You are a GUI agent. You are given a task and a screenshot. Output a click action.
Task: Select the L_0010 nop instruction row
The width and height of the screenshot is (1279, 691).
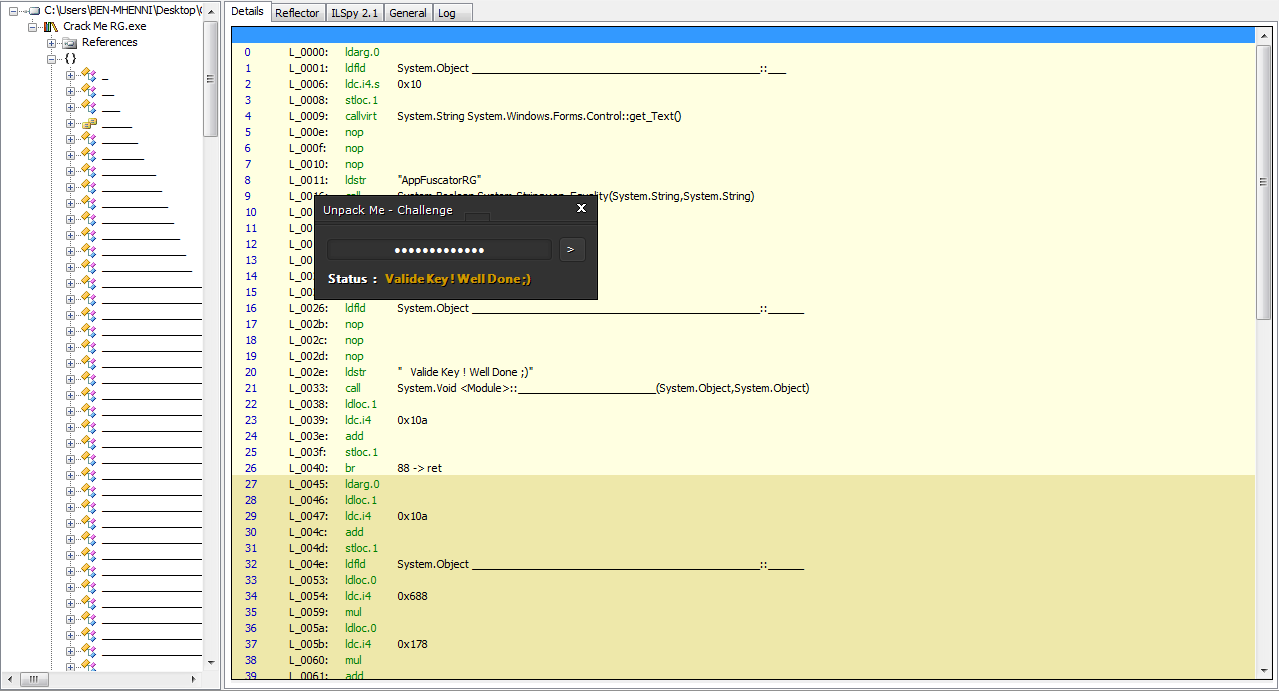[x=743, y=164]
